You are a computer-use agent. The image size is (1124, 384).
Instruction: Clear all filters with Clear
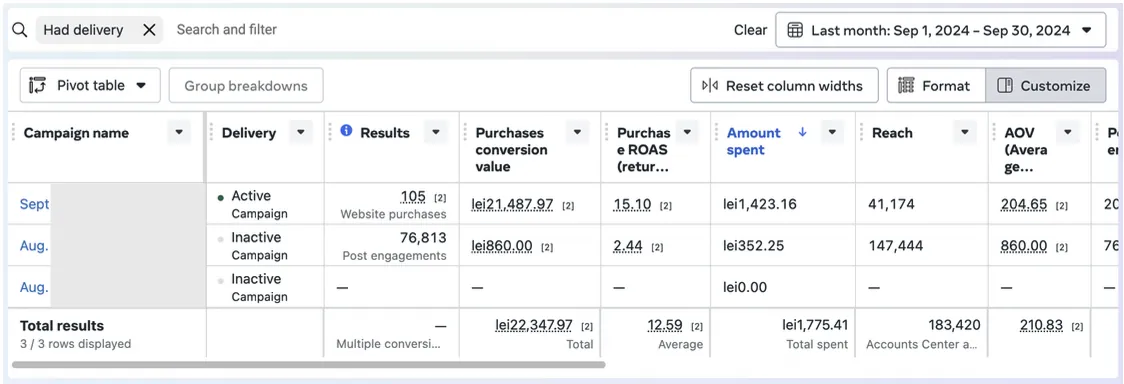750,30
